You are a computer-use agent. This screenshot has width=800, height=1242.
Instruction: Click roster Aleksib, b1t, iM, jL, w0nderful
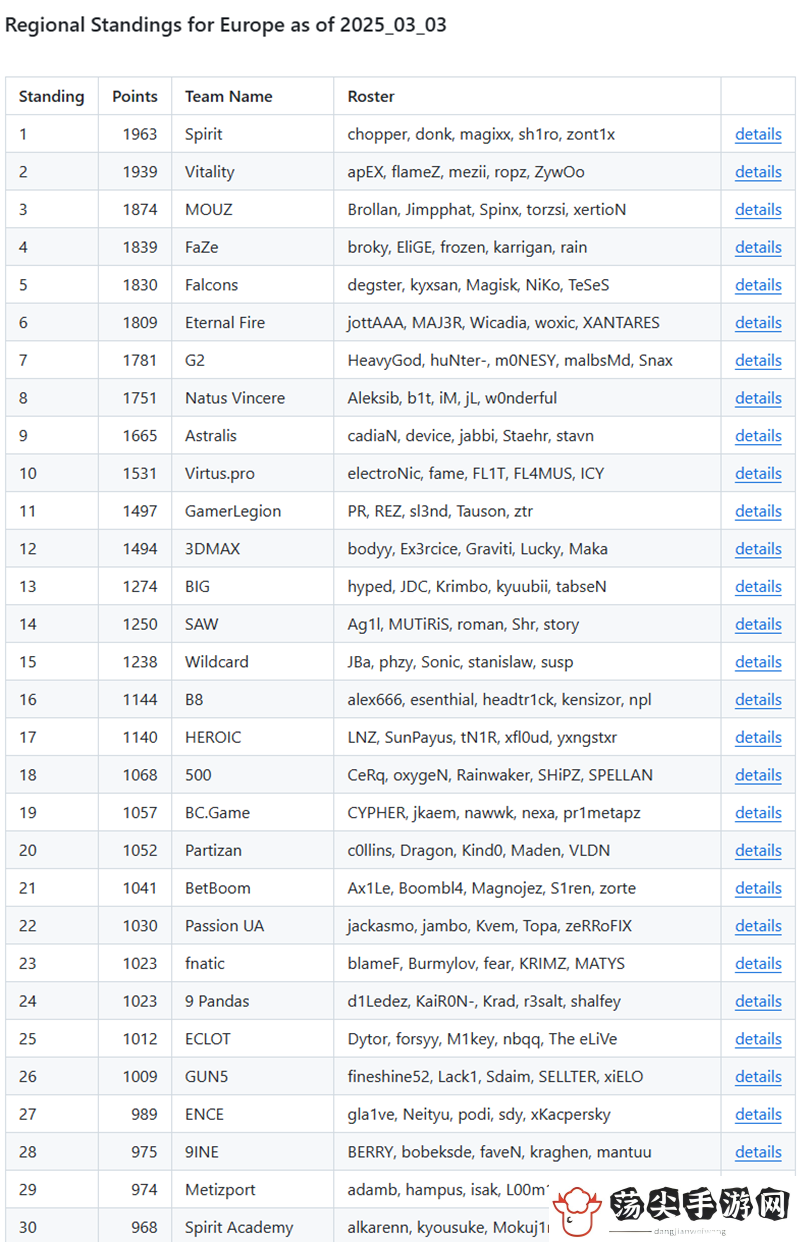[x=452, y=398]
